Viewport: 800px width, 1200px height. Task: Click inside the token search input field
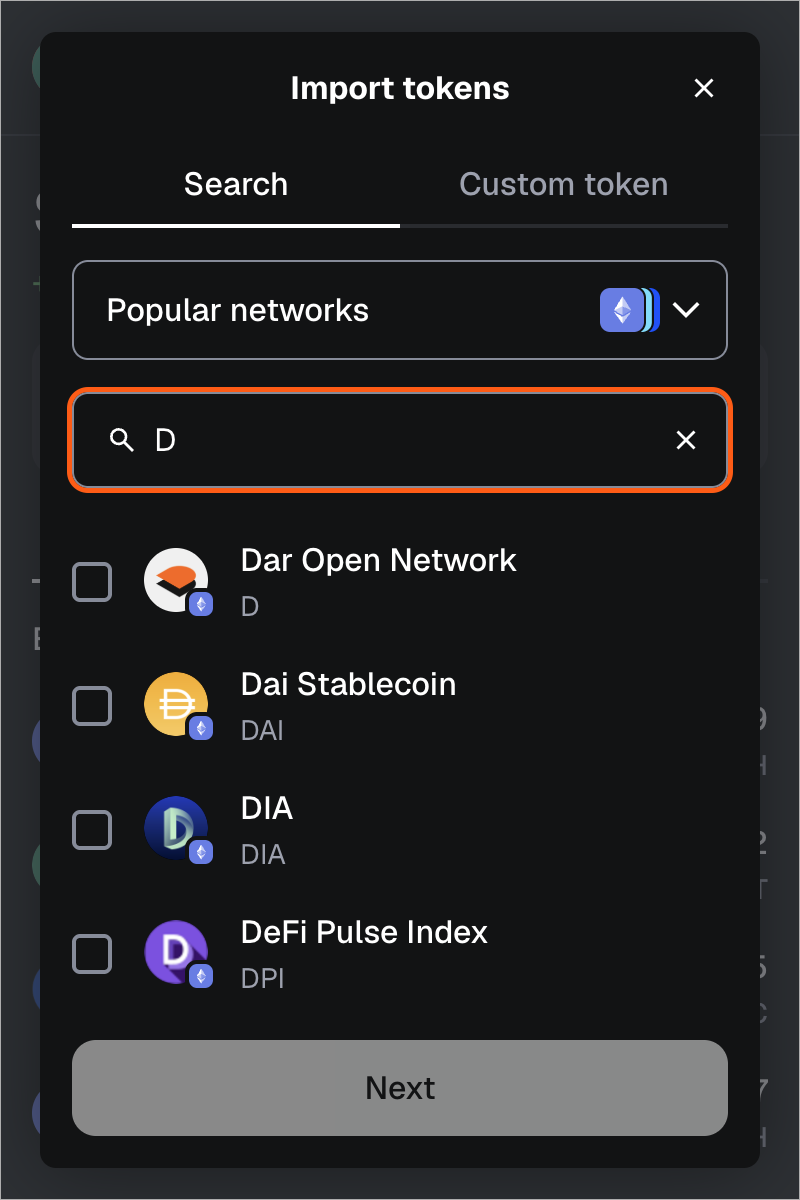point(400,440)
